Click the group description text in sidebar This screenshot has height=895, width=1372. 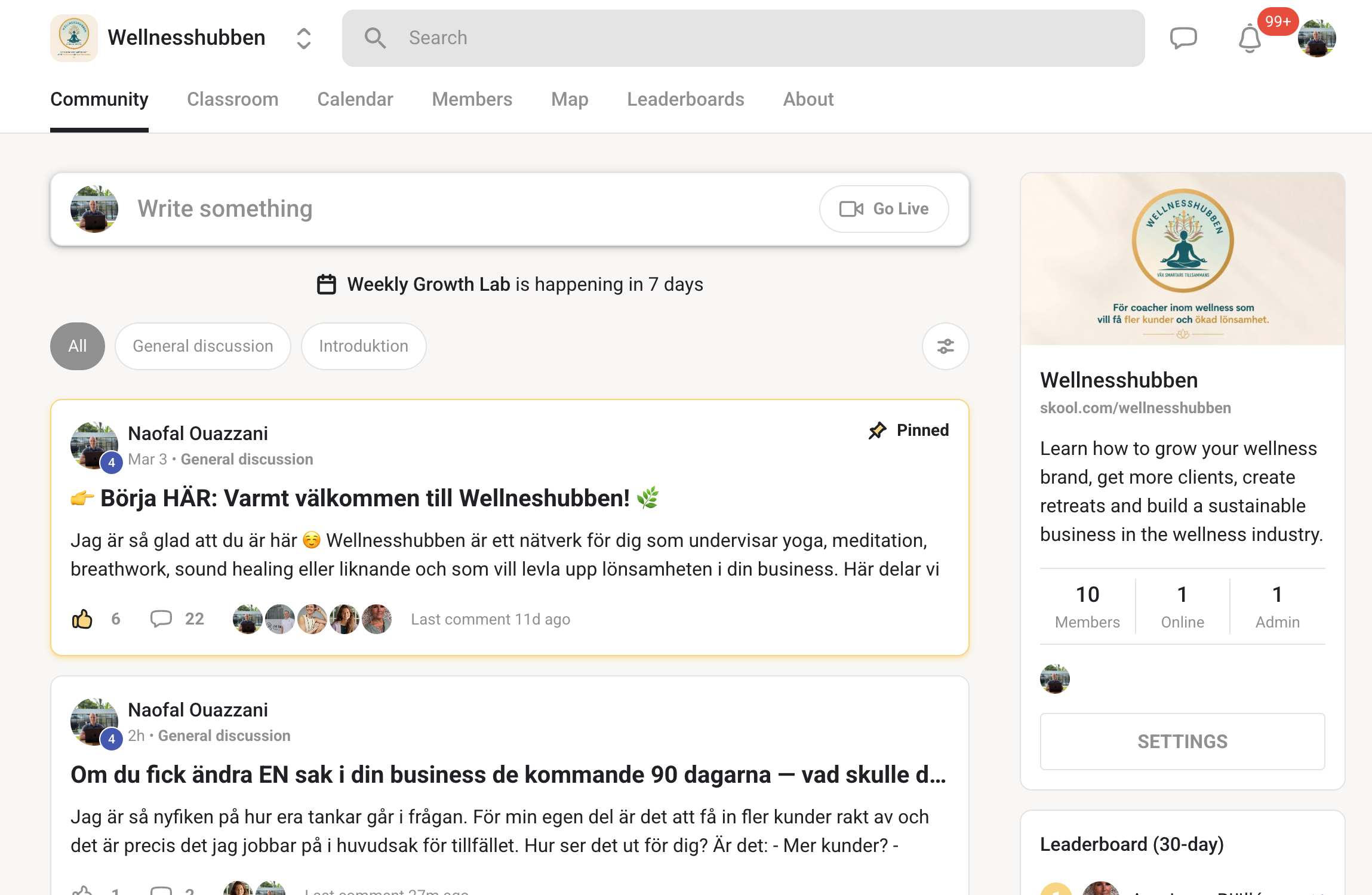pos(1182,491)
